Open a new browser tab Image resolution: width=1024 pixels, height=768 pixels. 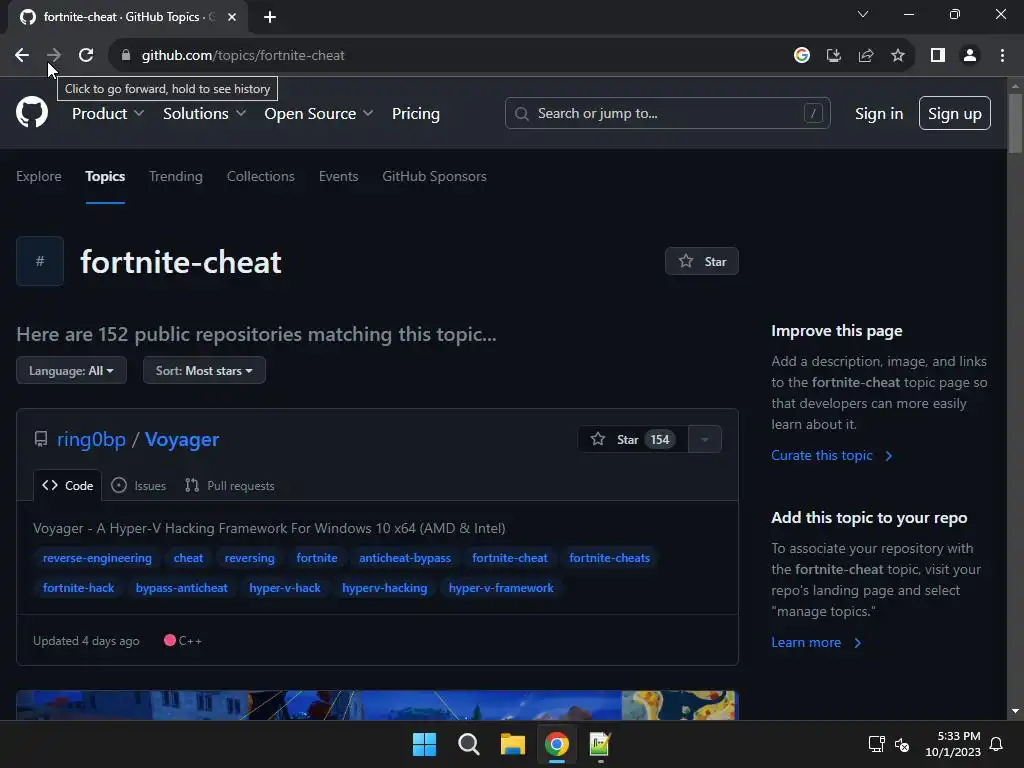(x=270, y=17)
